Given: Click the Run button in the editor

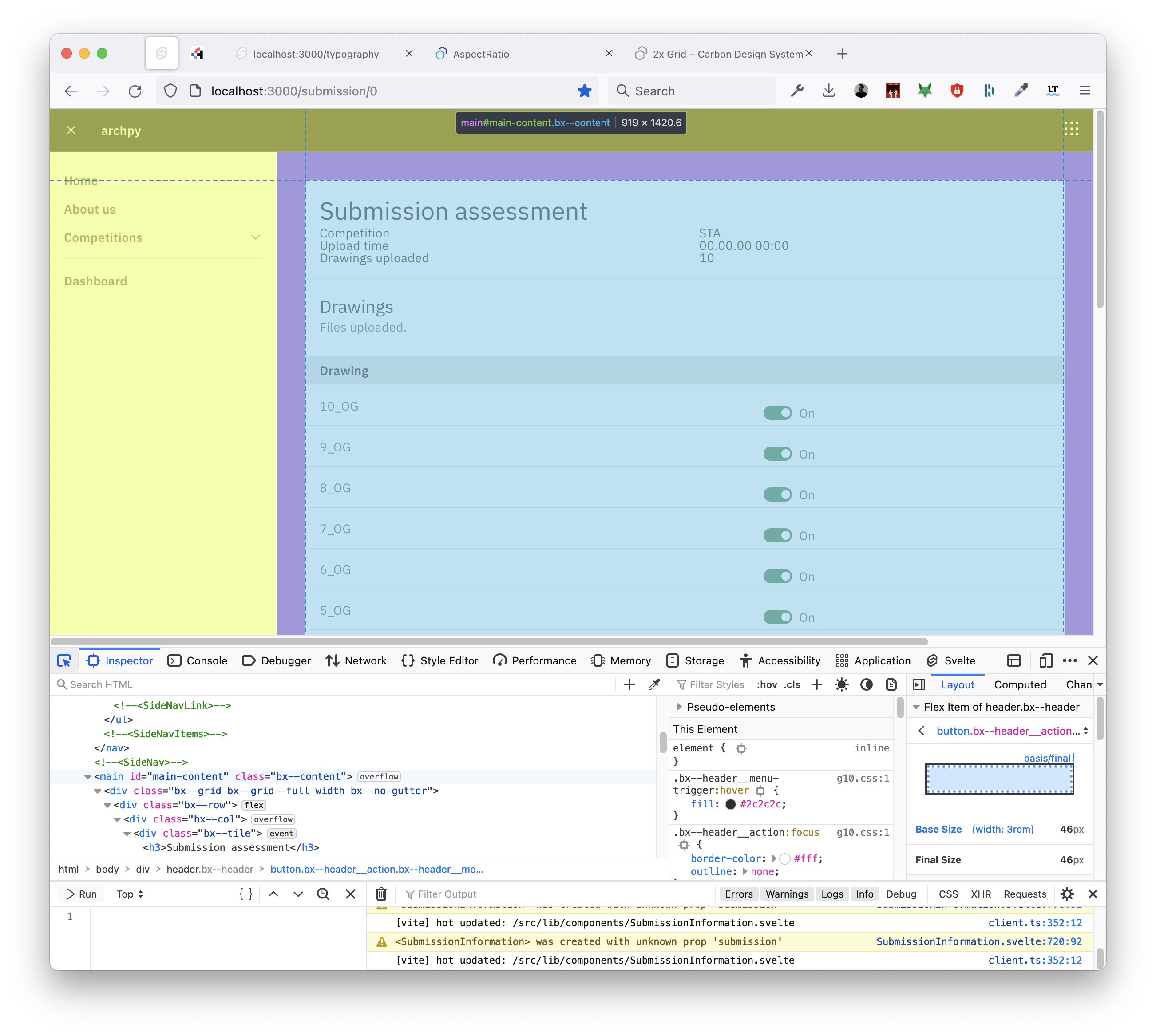Looking at the screenshot, I should tap(80, 894).
